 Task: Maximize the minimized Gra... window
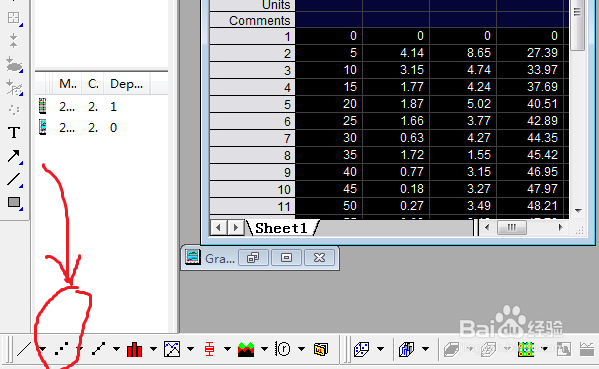(287, 258)
